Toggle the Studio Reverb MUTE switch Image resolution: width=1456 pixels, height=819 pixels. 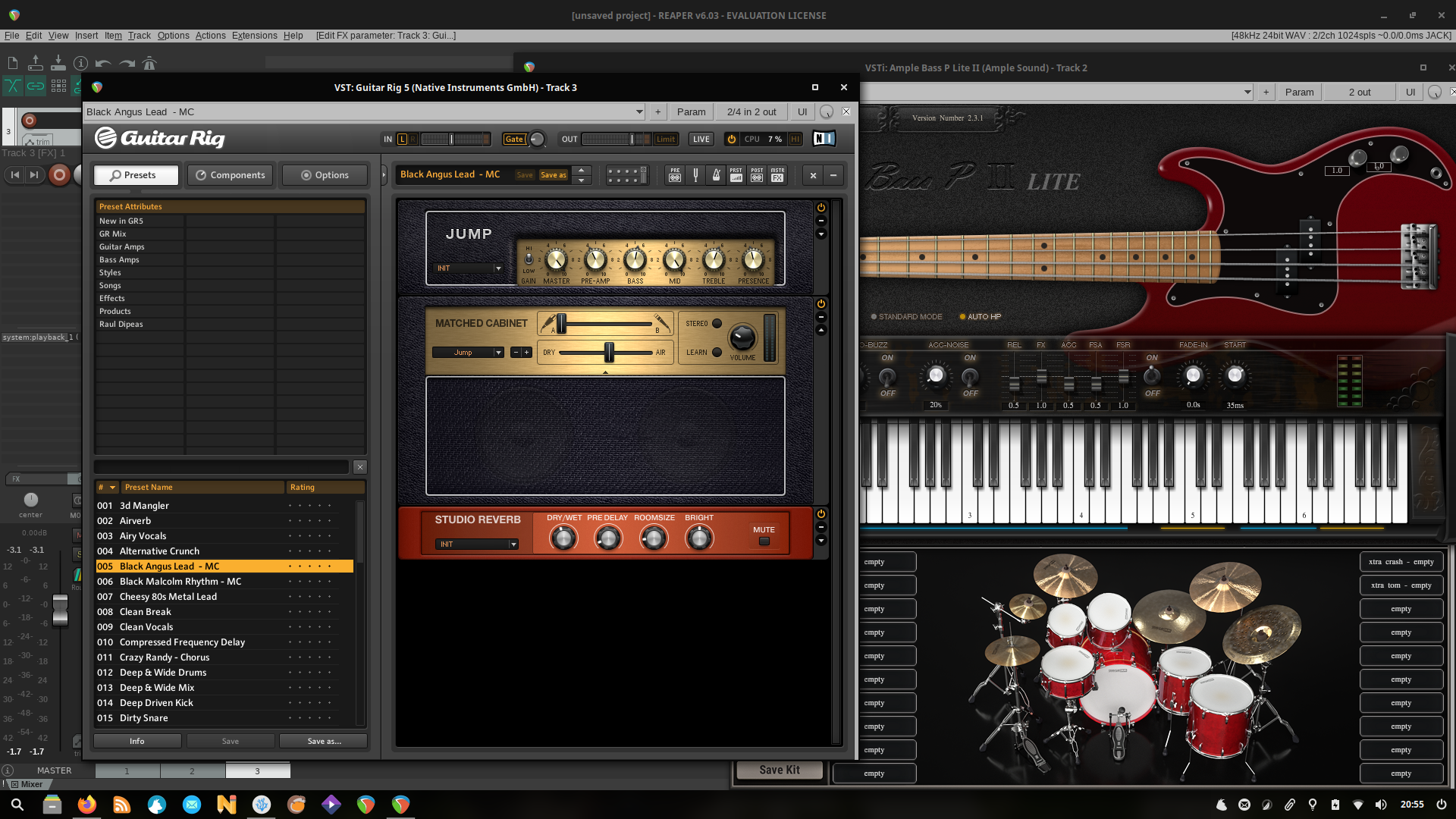pos(764,541)
